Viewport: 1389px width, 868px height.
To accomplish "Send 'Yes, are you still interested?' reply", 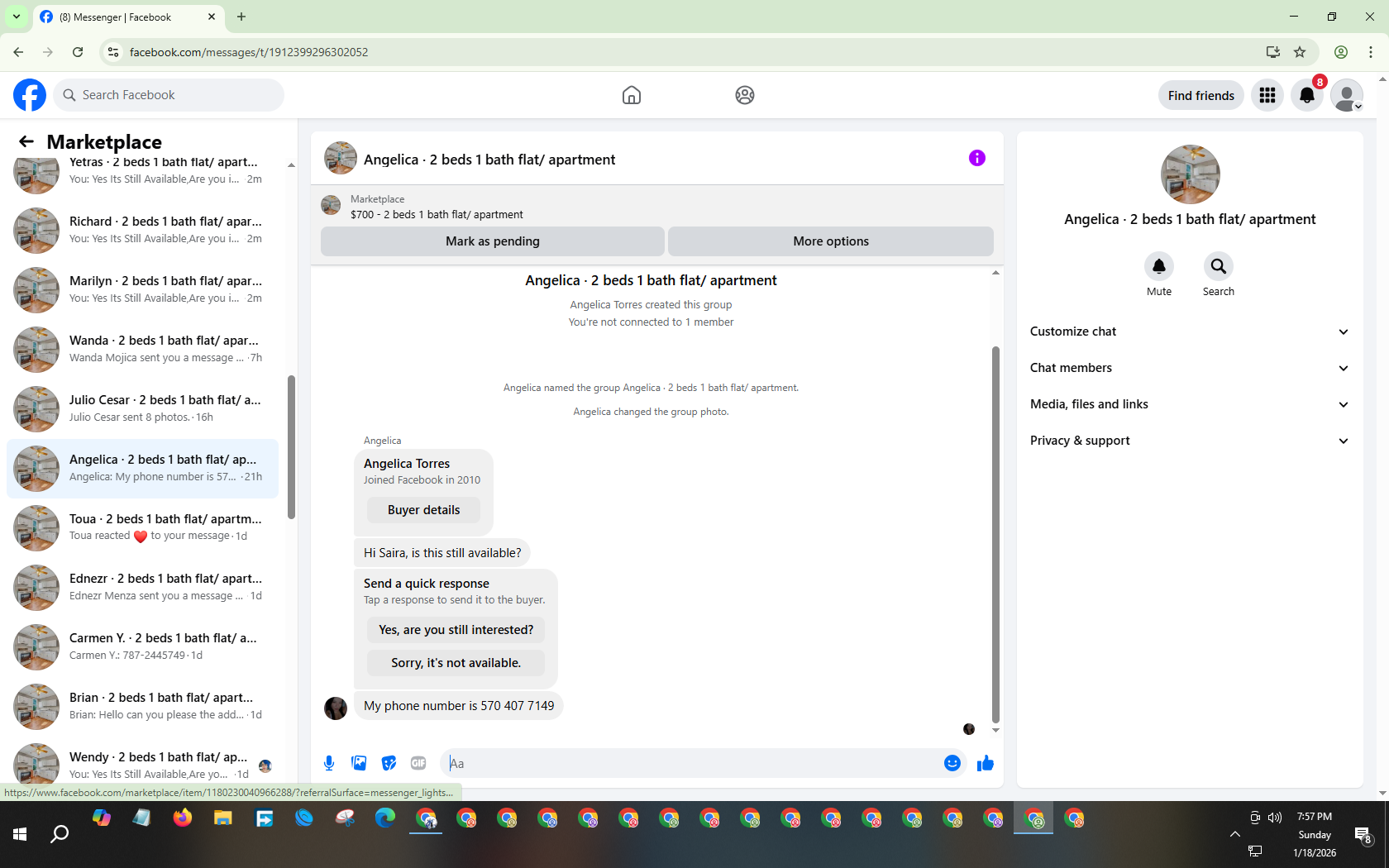I will click(456, 630).
